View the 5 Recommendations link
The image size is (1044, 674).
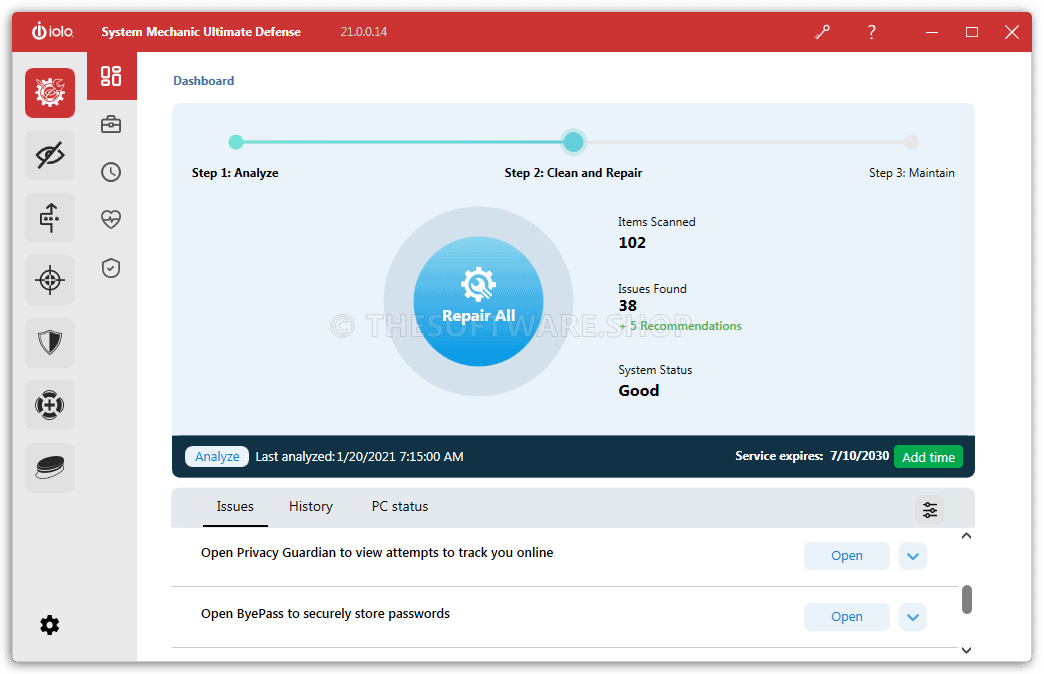(680, 326)
